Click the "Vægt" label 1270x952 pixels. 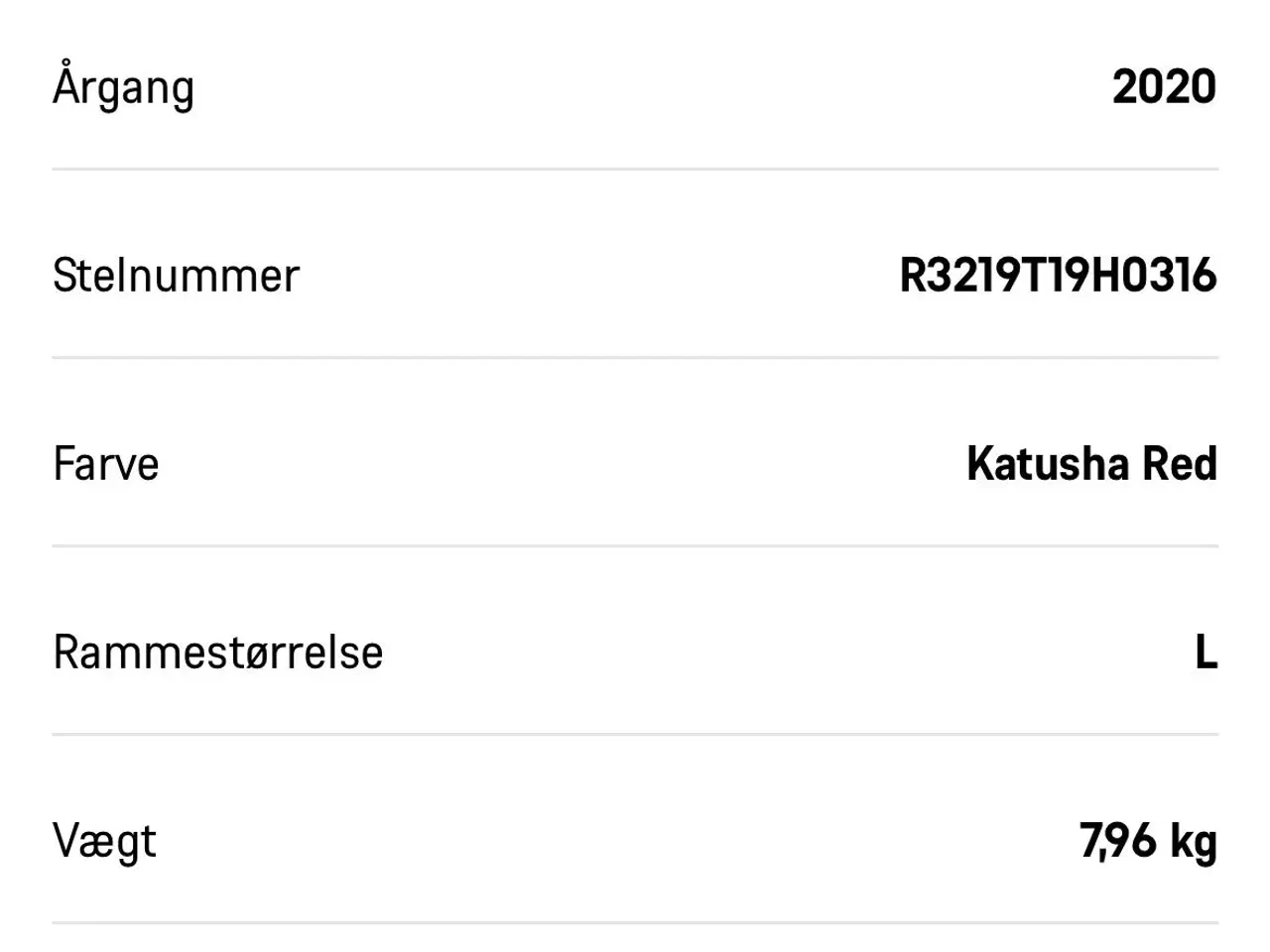(104, 842)
